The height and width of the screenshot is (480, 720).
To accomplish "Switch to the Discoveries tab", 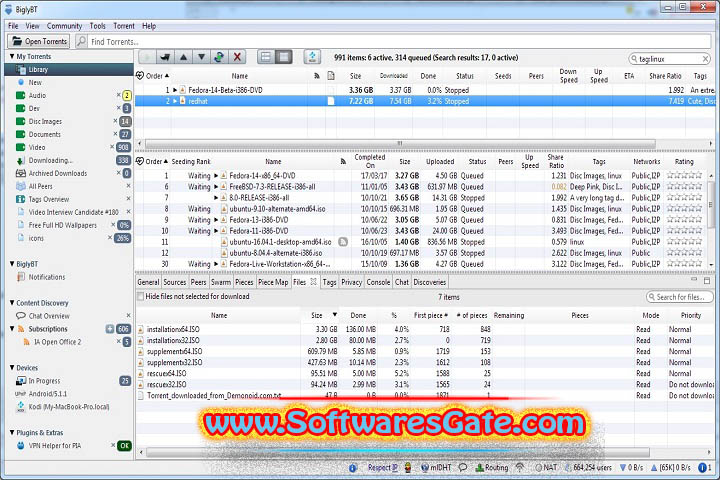I will (430, 282).
